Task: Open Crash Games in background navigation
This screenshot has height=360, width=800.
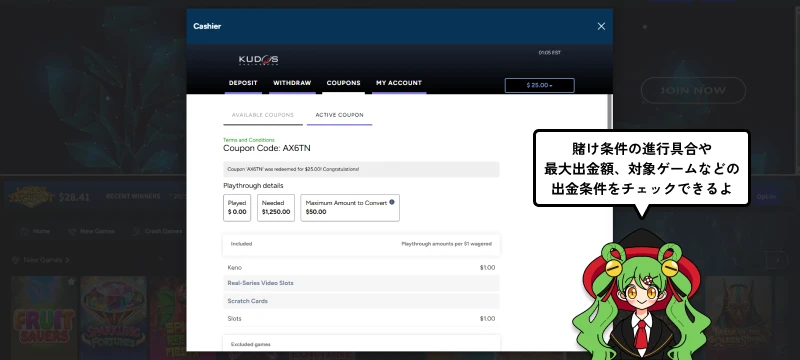Action: pos(157,232)
